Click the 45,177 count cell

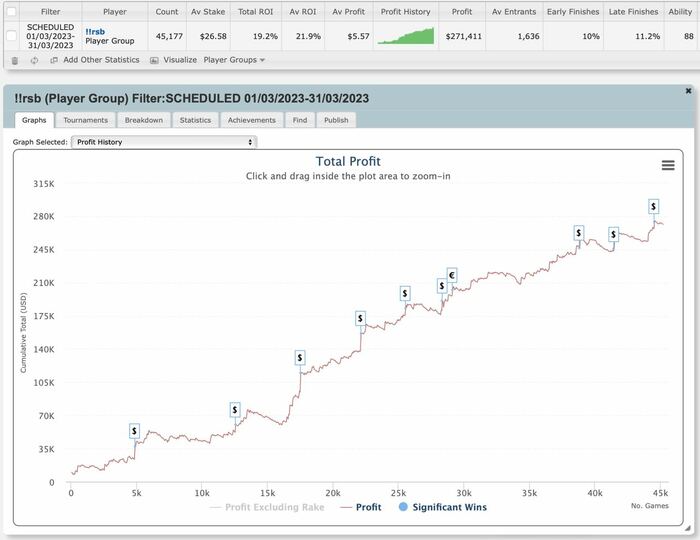pyautogui.click(x=169, y=36)
